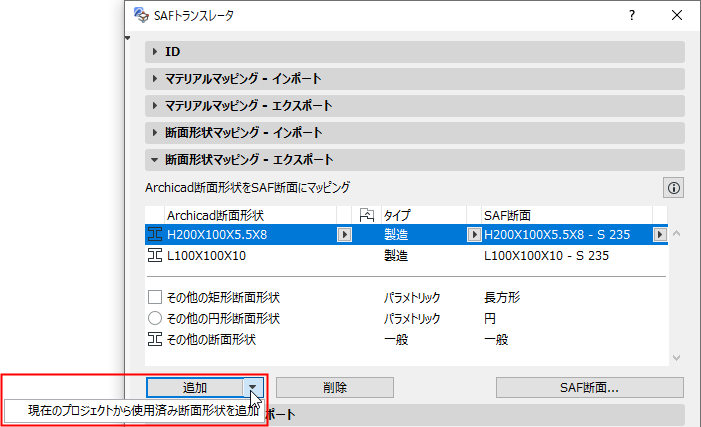Click the 追加 button
Viewport: 701px width, 427px height.
[195, 387]
